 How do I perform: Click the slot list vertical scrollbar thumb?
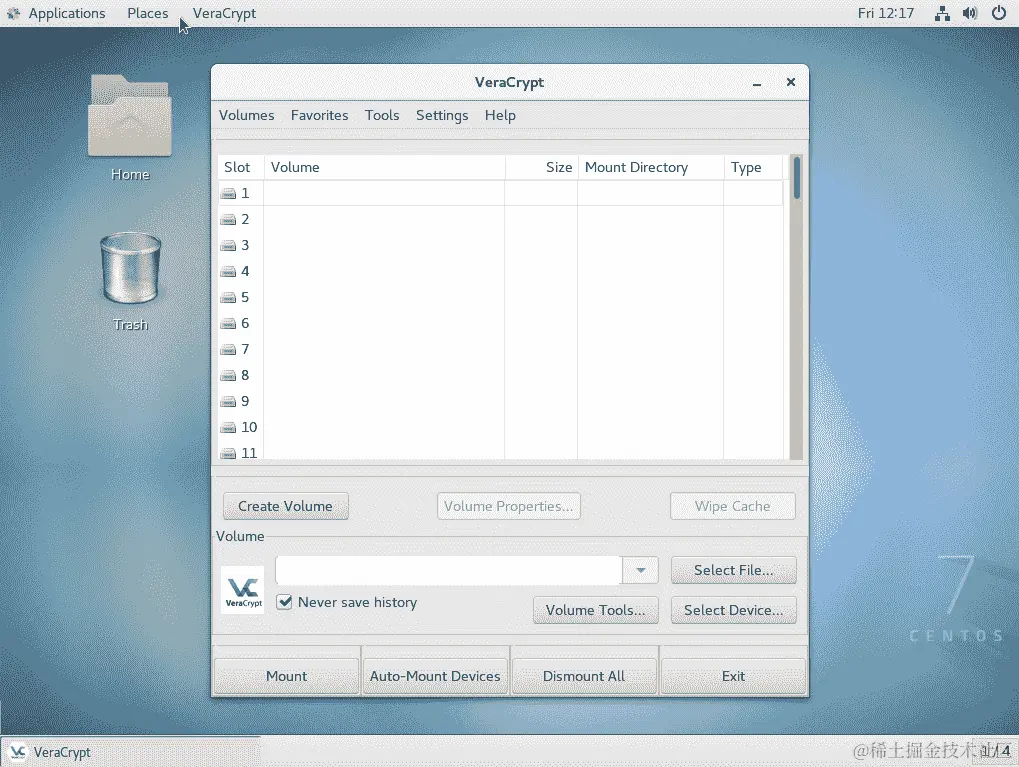coord(797,178)
